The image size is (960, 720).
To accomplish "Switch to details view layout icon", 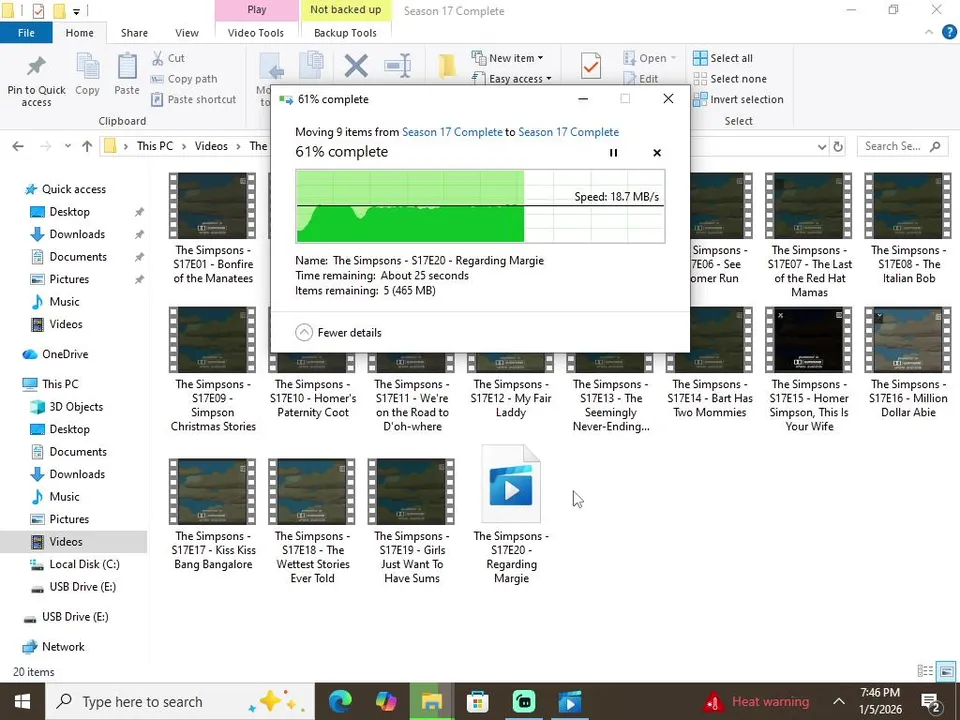I will tap(925, 671).
